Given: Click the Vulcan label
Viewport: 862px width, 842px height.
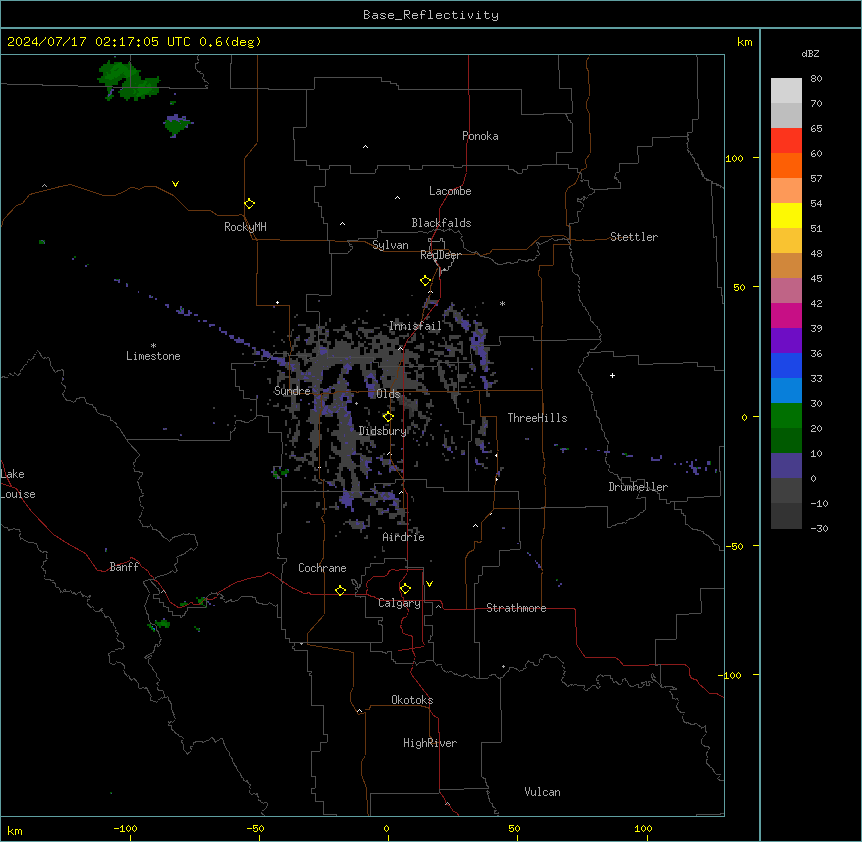Looking at the screenshot, I should pyautogui.click(x=543, y=792).
